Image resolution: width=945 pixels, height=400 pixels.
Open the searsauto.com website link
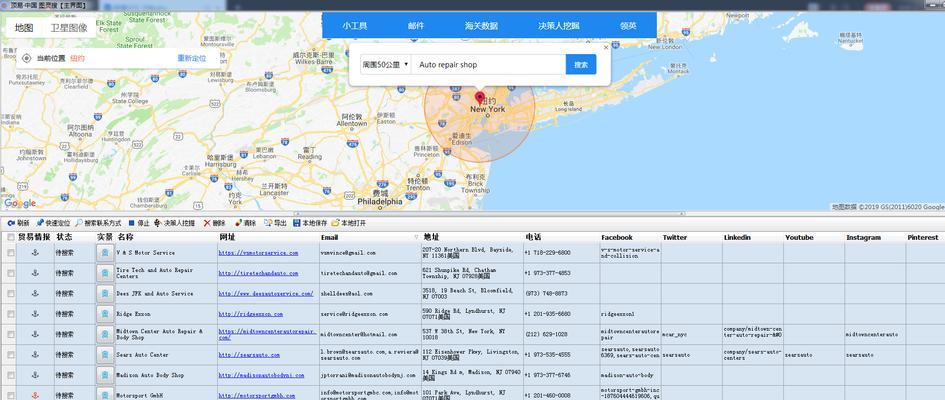(249, 355)
